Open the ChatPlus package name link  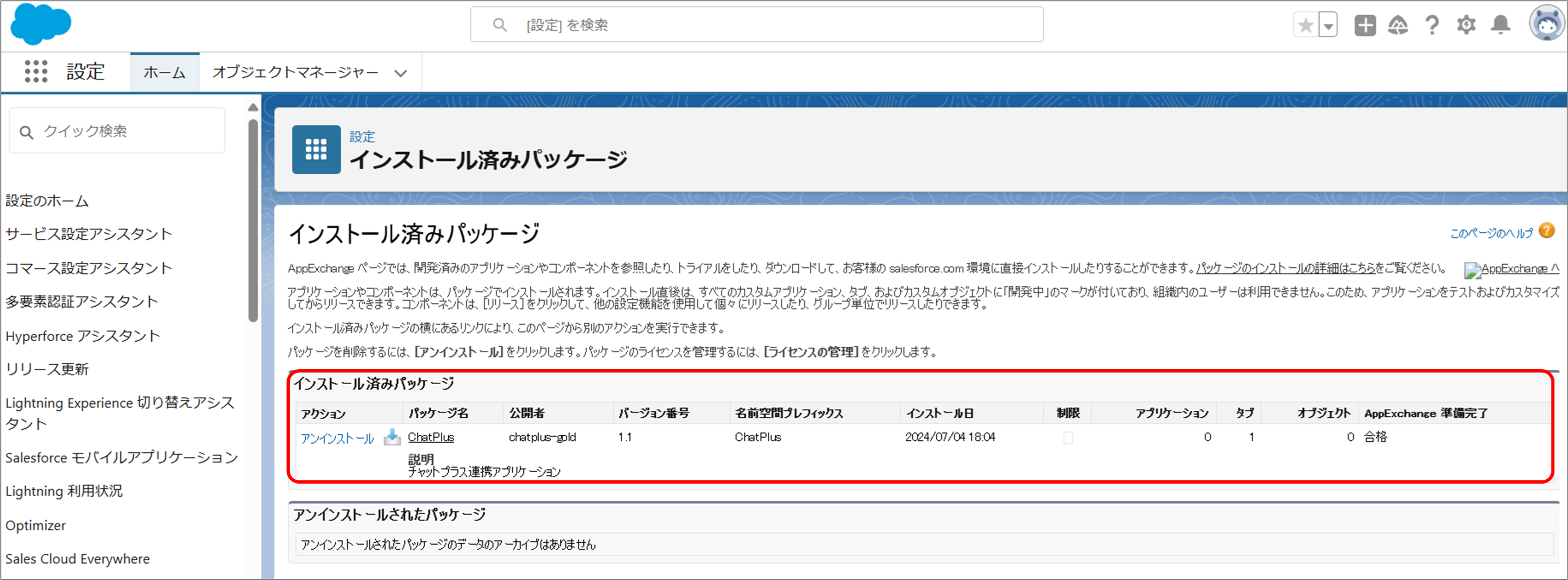431,437
